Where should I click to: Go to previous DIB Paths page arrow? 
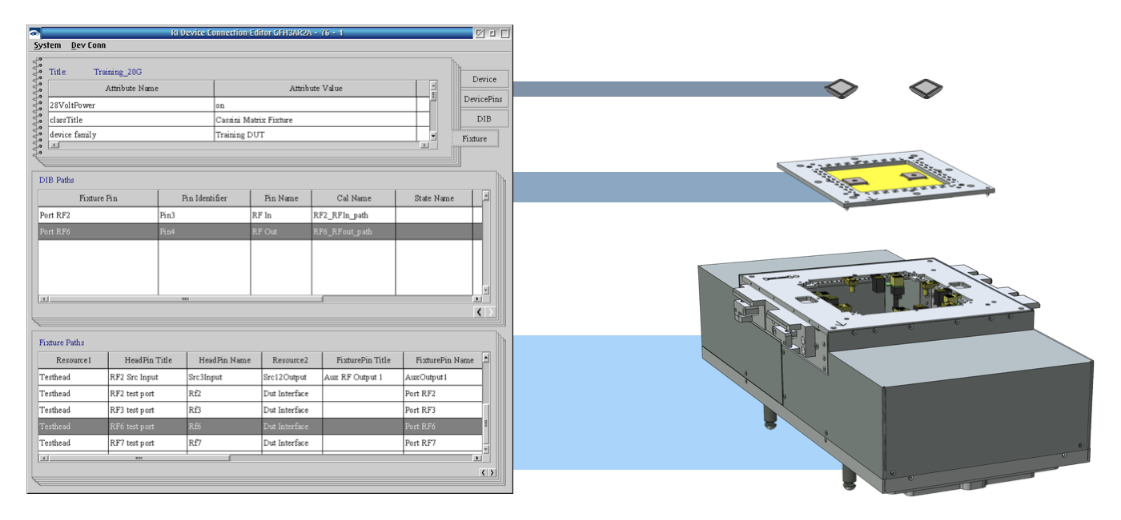pyautogui.click(x=480, y=312)
